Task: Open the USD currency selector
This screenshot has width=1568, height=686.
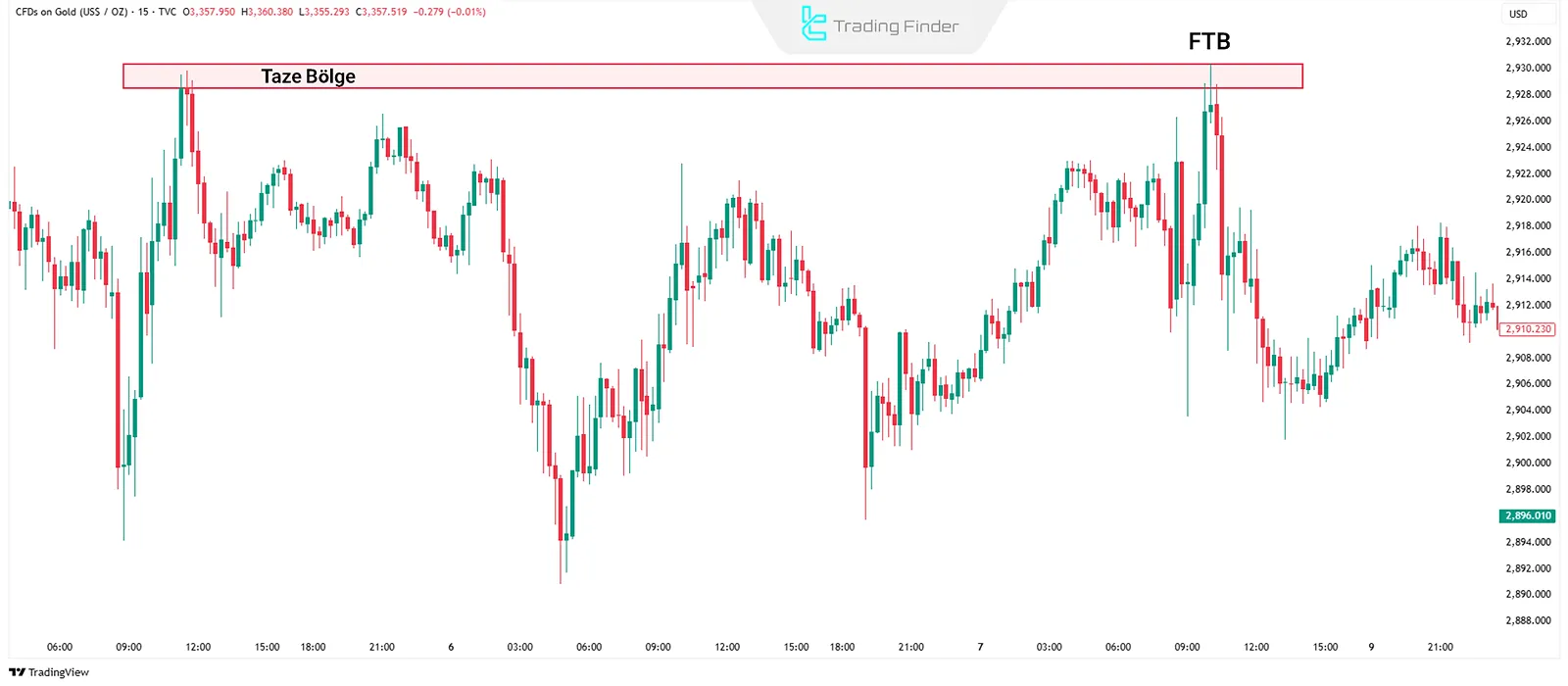Action: coord(1518,14)
